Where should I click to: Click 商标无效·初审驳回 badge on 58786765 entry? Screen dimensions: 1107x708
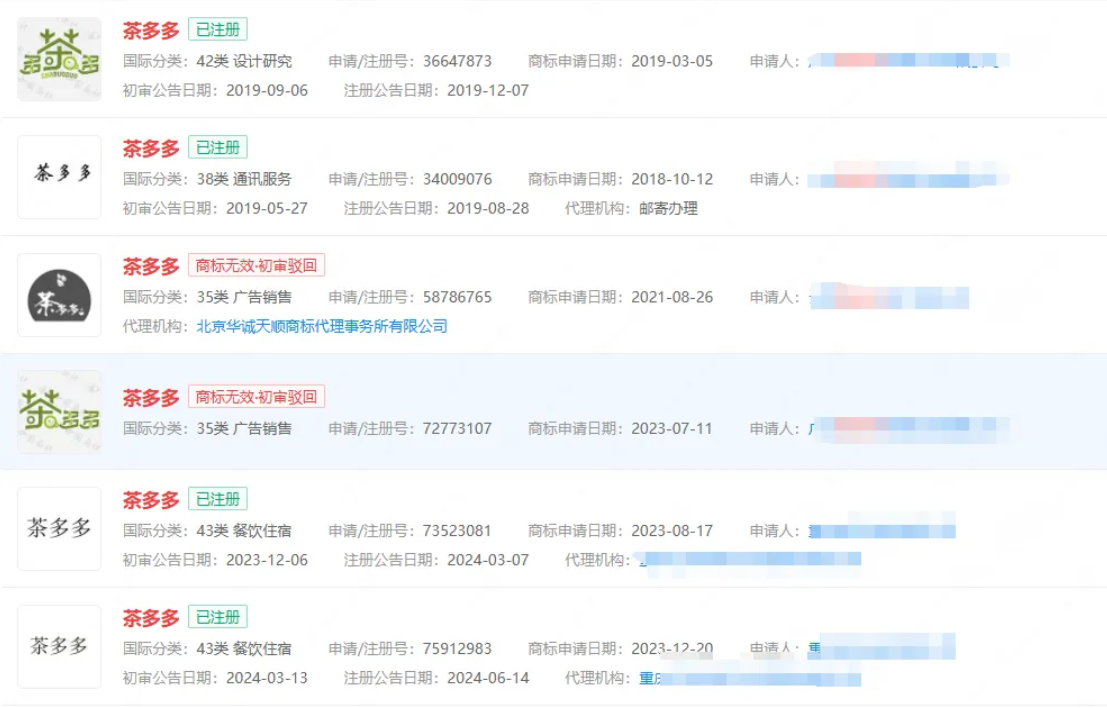(x=256, y=265)
